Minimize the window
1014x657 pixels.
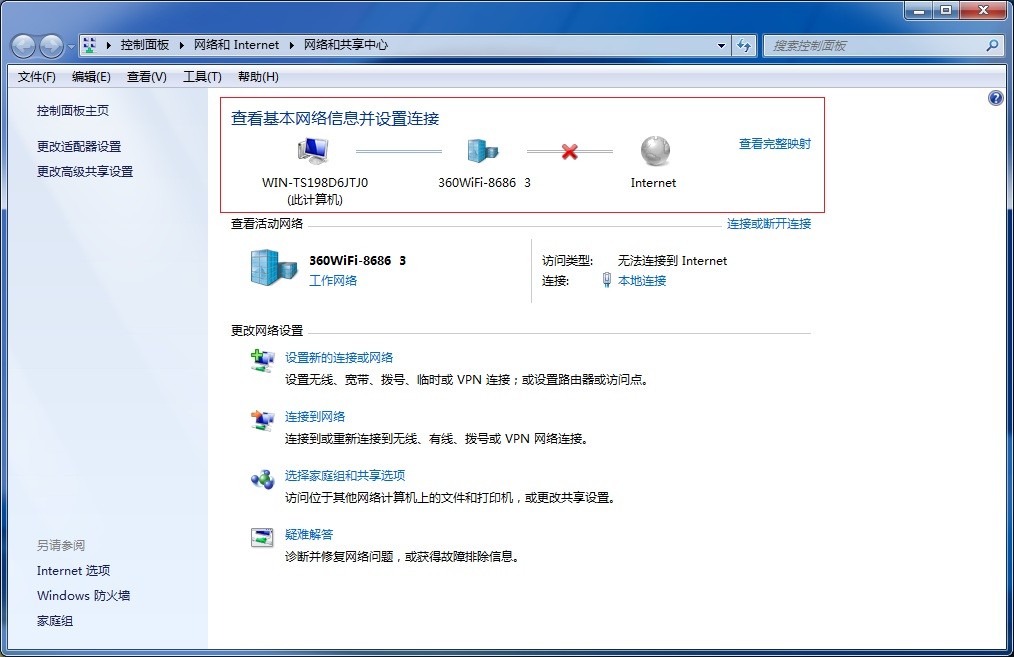pyautogui.click(x=919, y=10)
